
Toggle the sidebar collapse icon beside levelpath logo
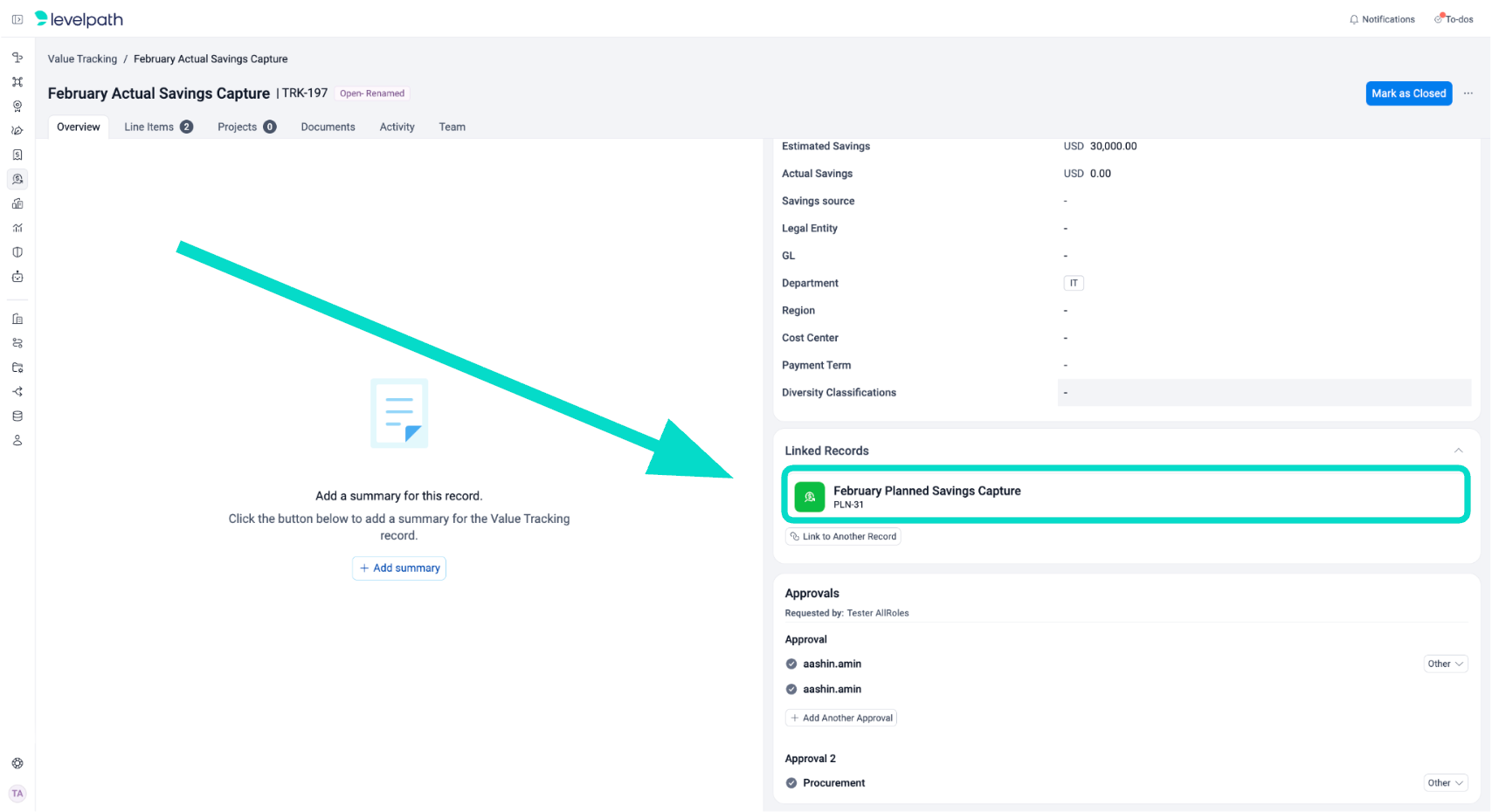click(x=17, y=19)
